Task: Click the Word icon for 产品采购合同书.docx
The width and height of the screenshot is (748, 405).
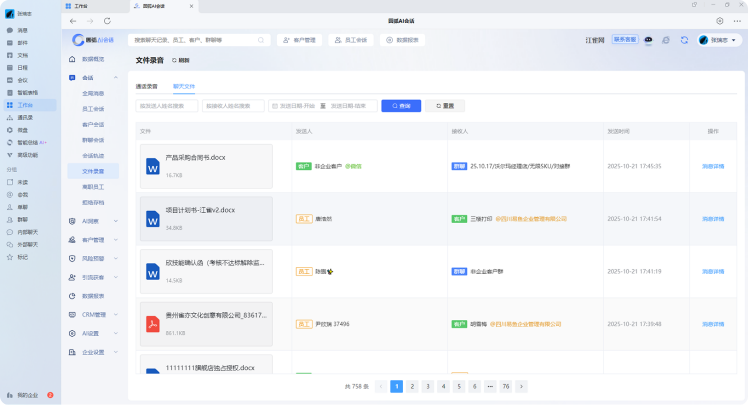Action: (x=153, y=166)
